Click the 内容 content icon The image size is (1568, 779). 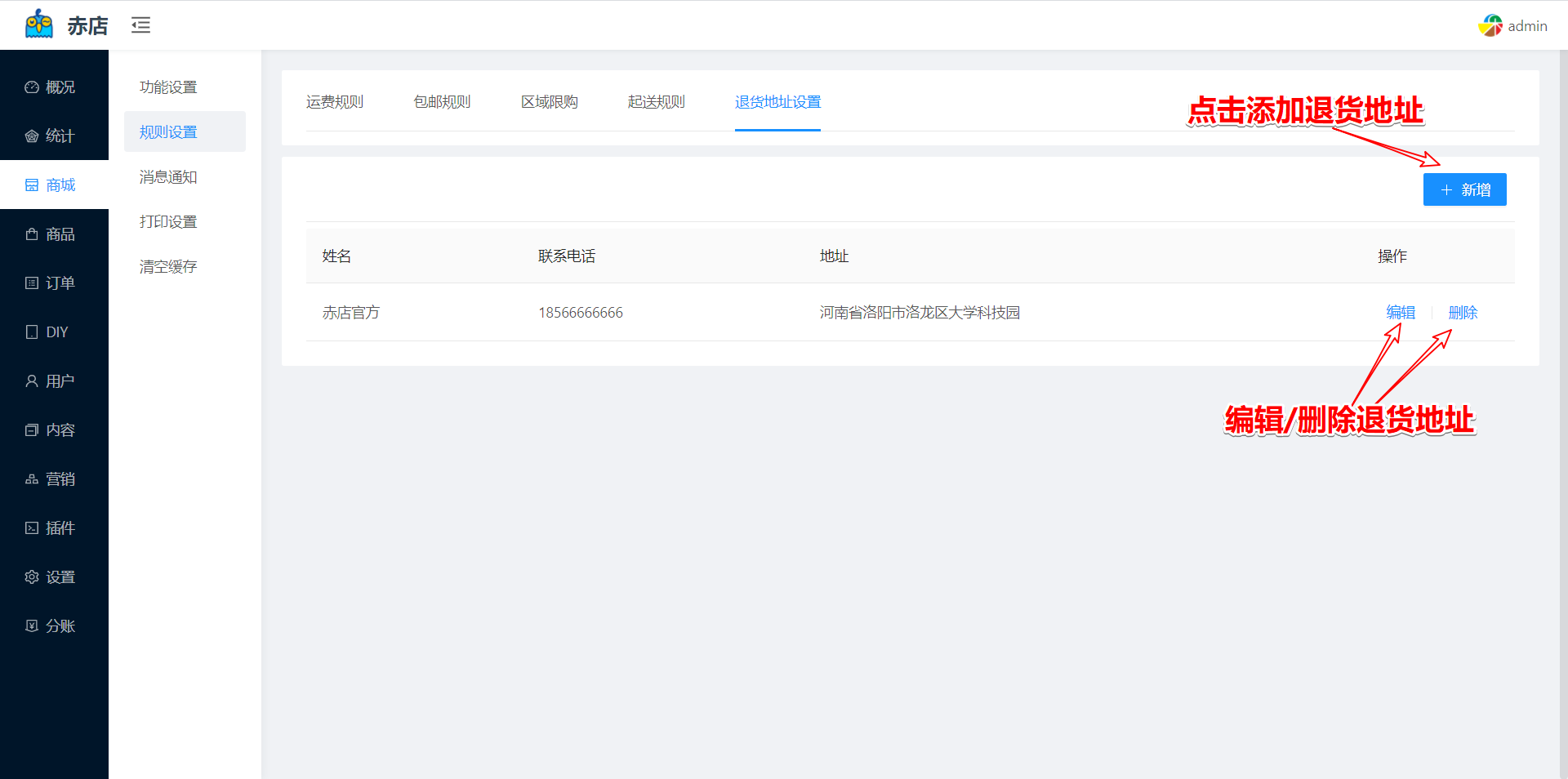click(32, 430)
